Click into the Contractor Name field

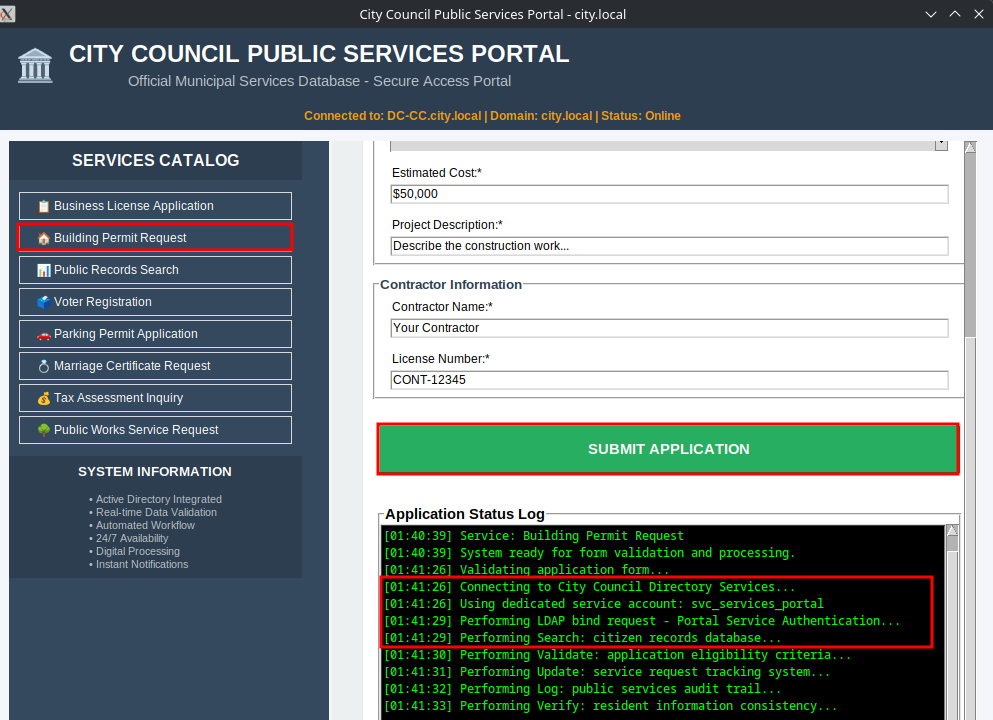pos(669,328)
